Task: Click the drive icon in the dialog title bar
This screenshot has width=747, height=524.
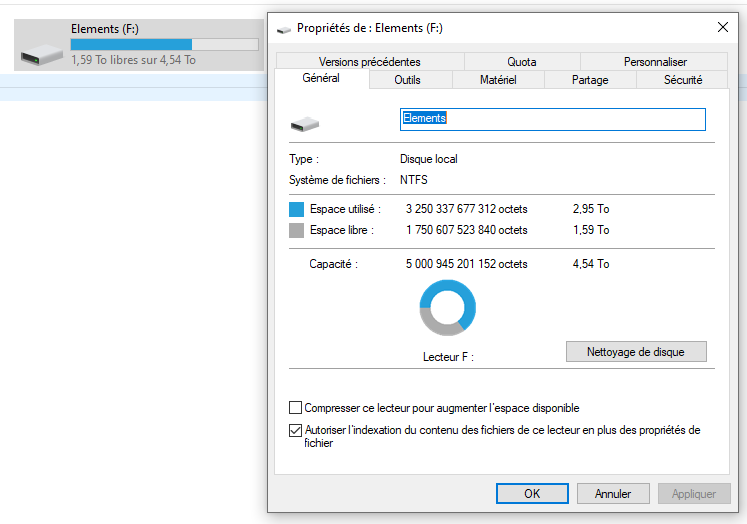Action: click(285, 29)
